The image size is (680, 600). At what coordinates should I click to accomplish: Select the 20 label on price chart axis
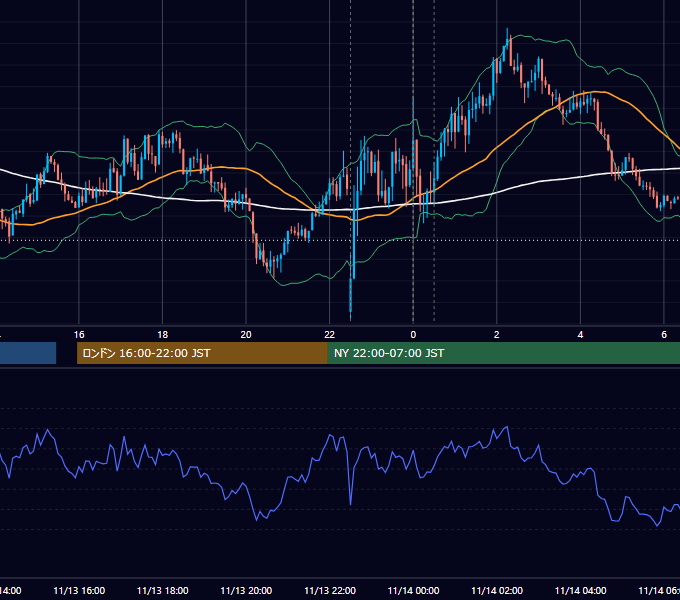pyautogui.click(x=246, y=335)
